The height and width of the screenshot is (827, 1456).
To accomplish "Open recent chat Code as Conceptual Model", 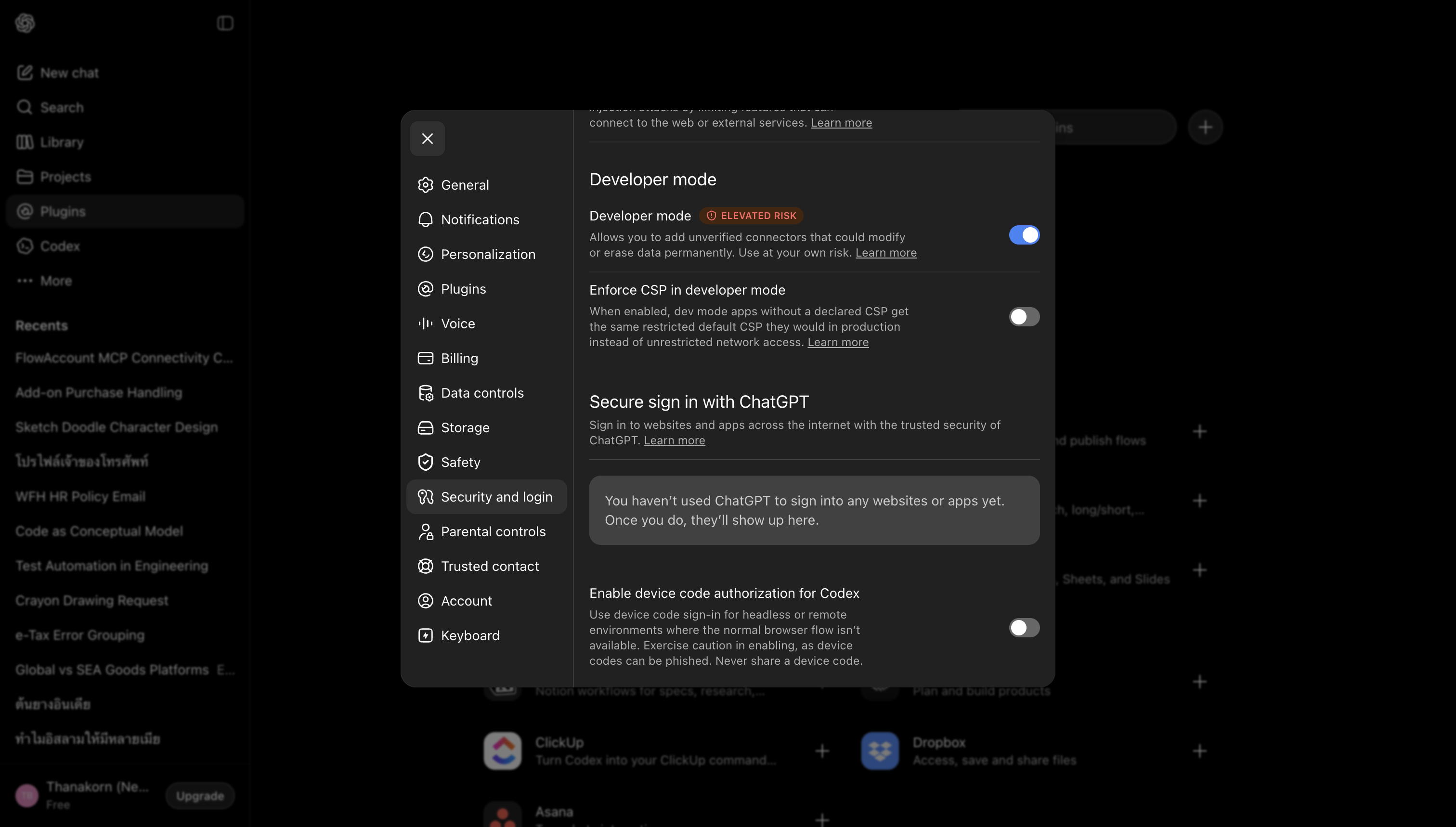I will point(125,531).
